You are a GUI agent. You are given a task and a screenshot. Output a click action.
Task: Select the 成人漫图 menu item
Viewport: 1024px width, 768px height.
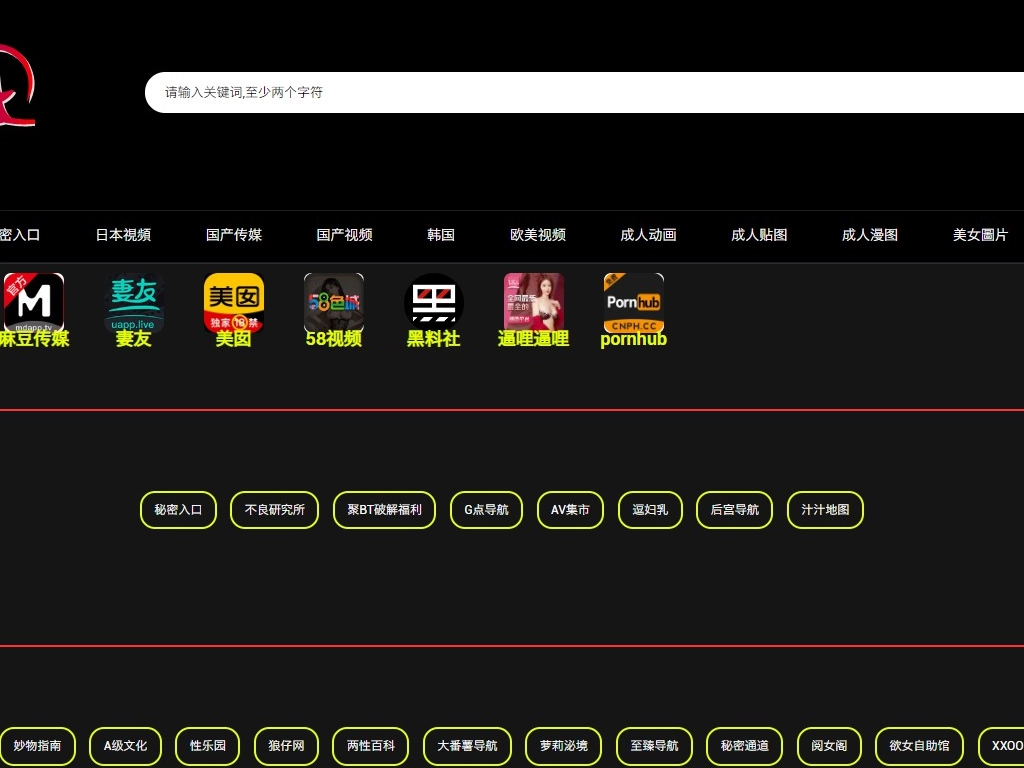[x=870, y=235]
